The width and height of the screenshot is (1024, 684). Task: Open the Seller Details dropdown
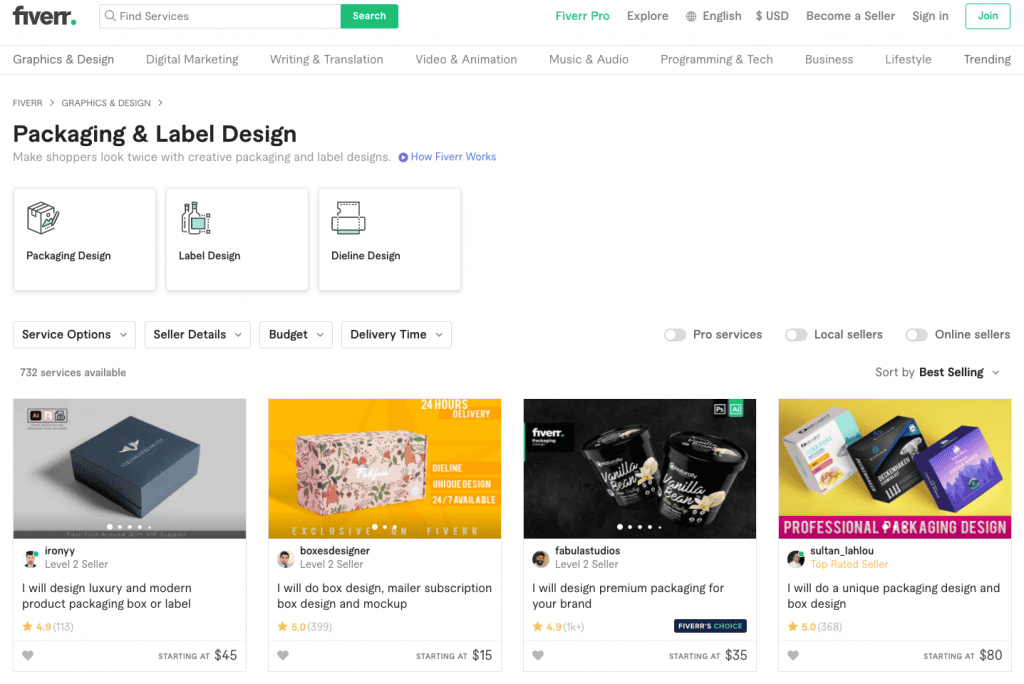(x=197, y=334)
